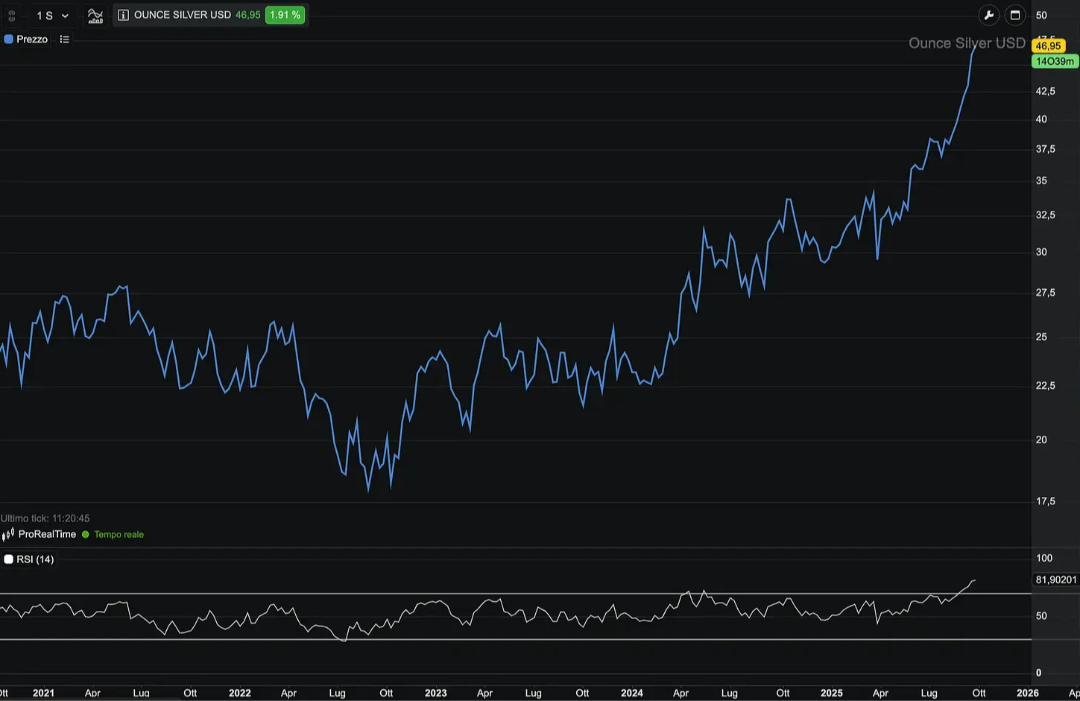Click the 100 label on RSI axis
The image size is (1080, 701).
pyautogui.click(x=1044, y=558)
